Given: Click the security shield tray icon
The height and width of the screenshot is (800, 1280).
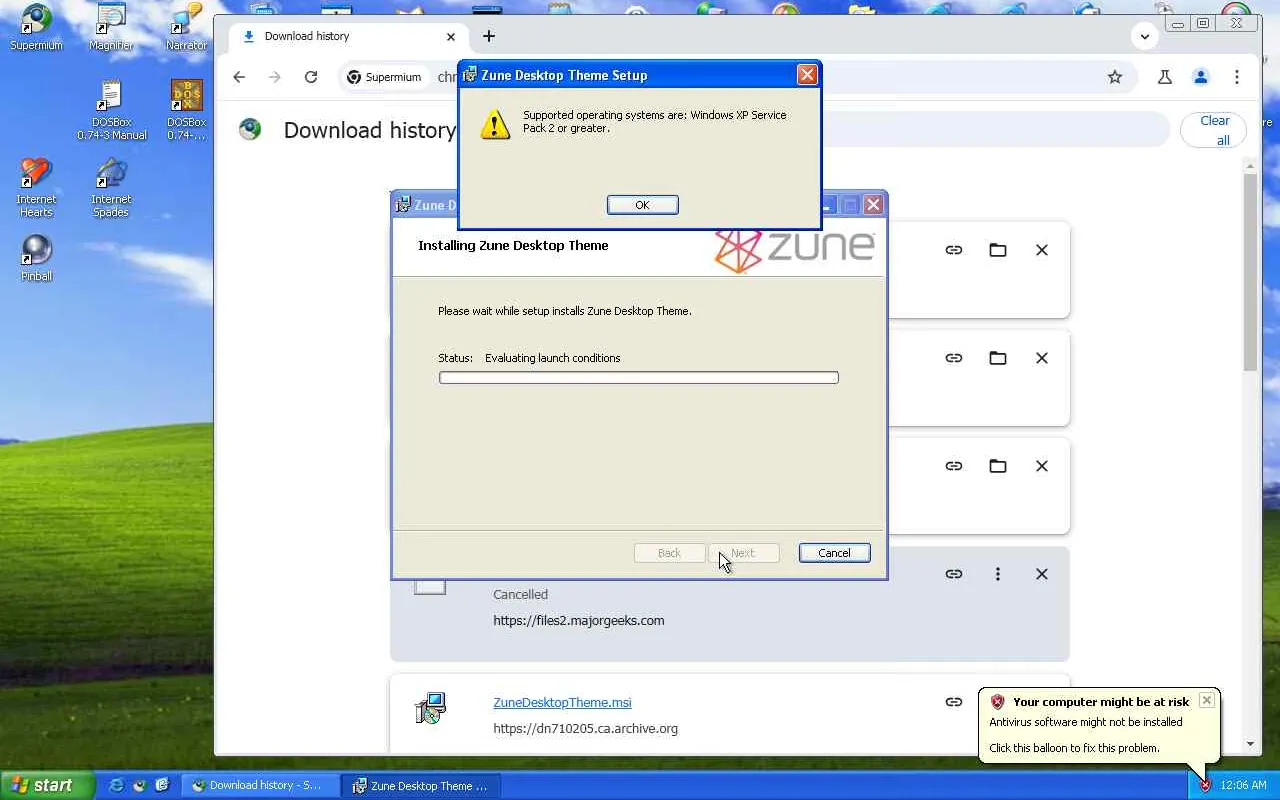Looking at the screenshot, I should 1205,785.
